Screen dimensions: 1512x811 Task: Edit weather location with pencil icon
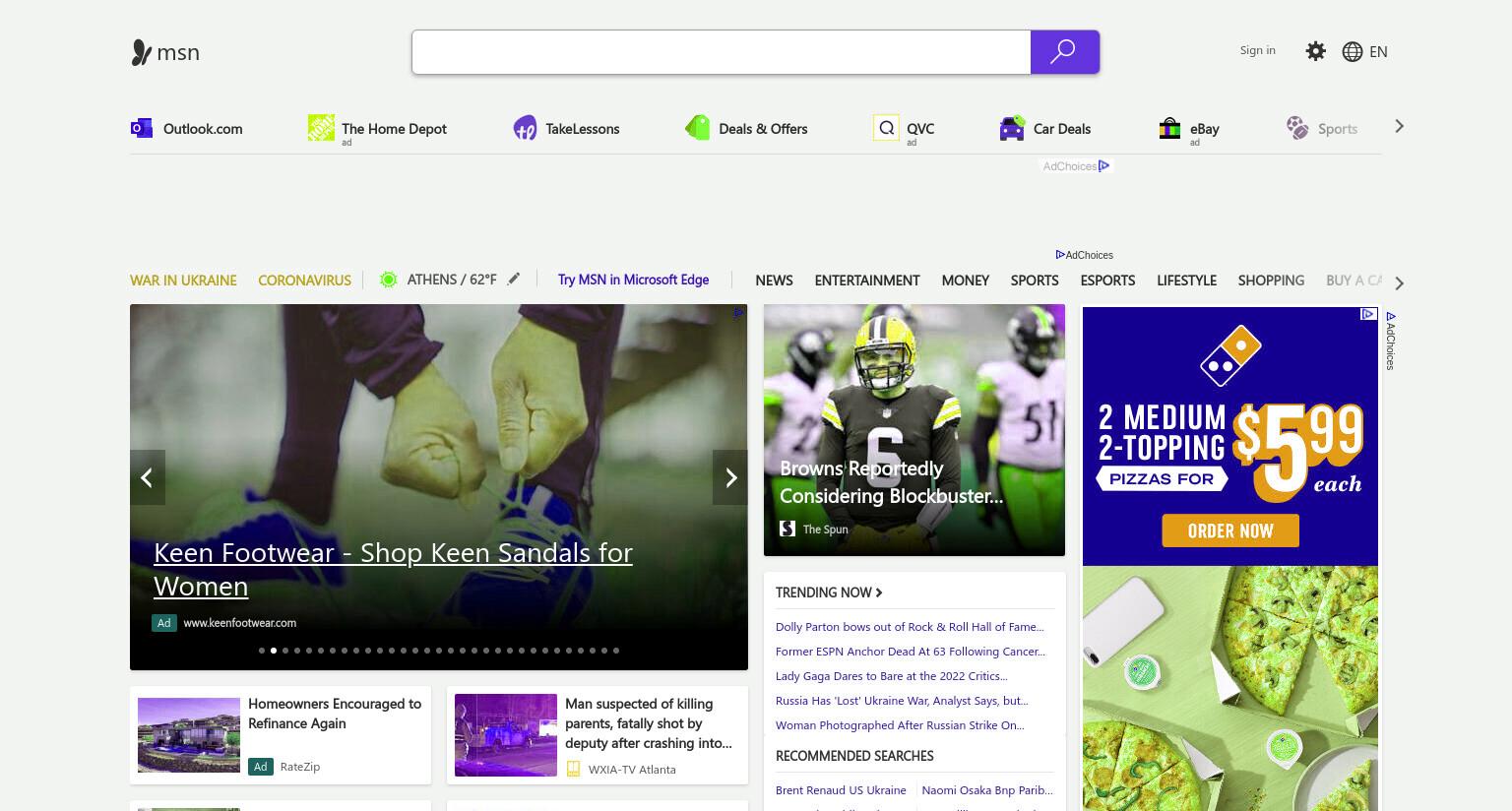(514, 280)
